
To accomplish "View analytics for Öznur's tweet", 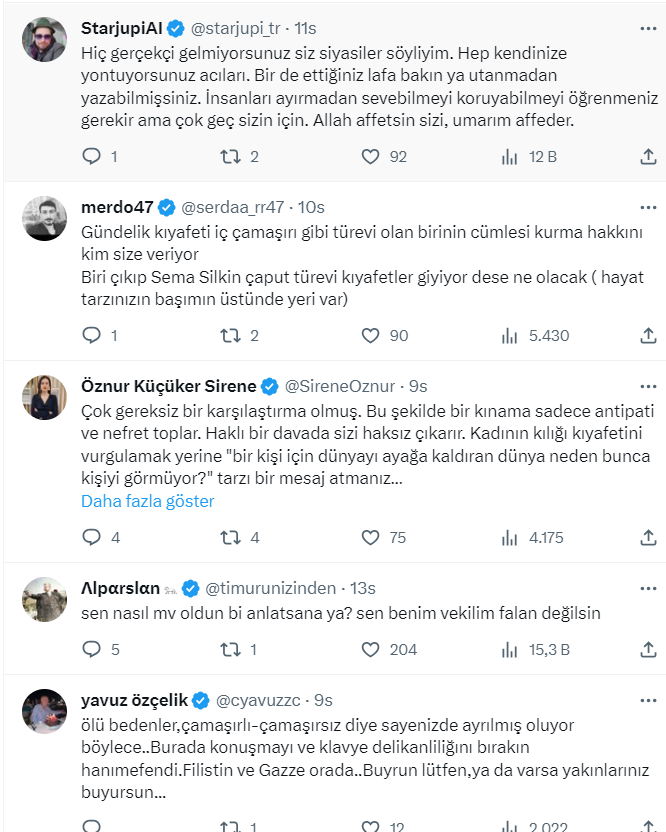I will pos(509,537).
